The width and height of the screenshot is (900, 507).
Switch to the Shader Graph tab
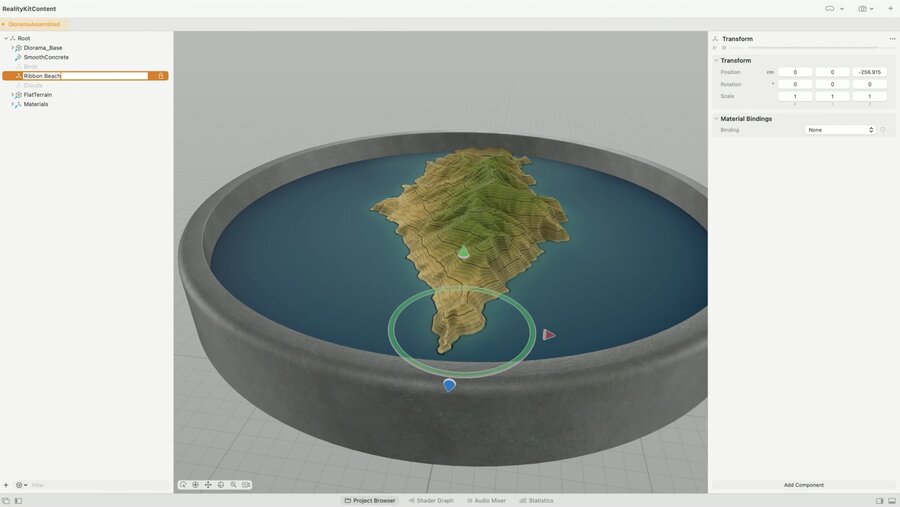pos(431,501)
